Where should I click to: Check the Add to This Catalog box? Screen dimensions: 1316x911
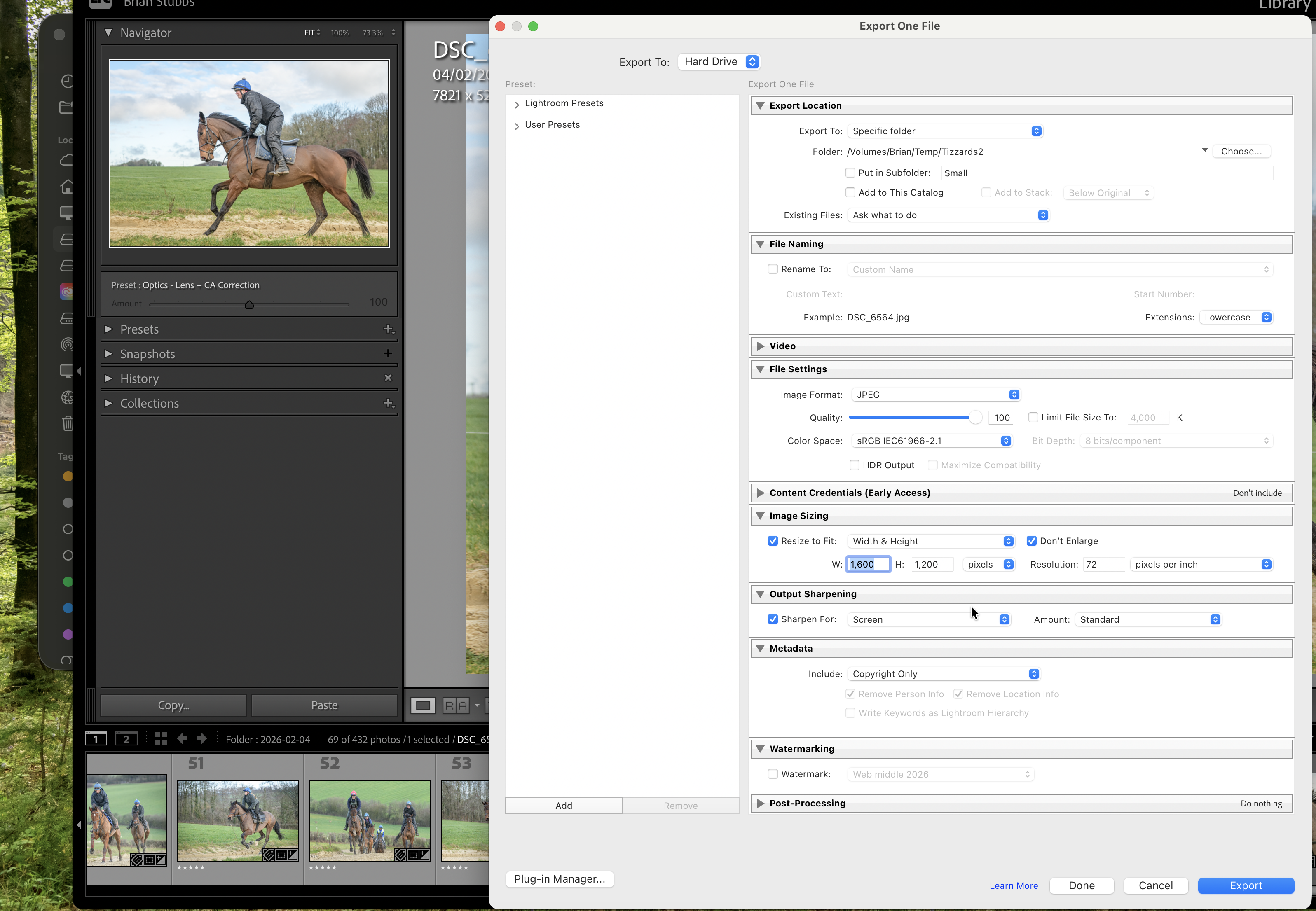point(850,192)
